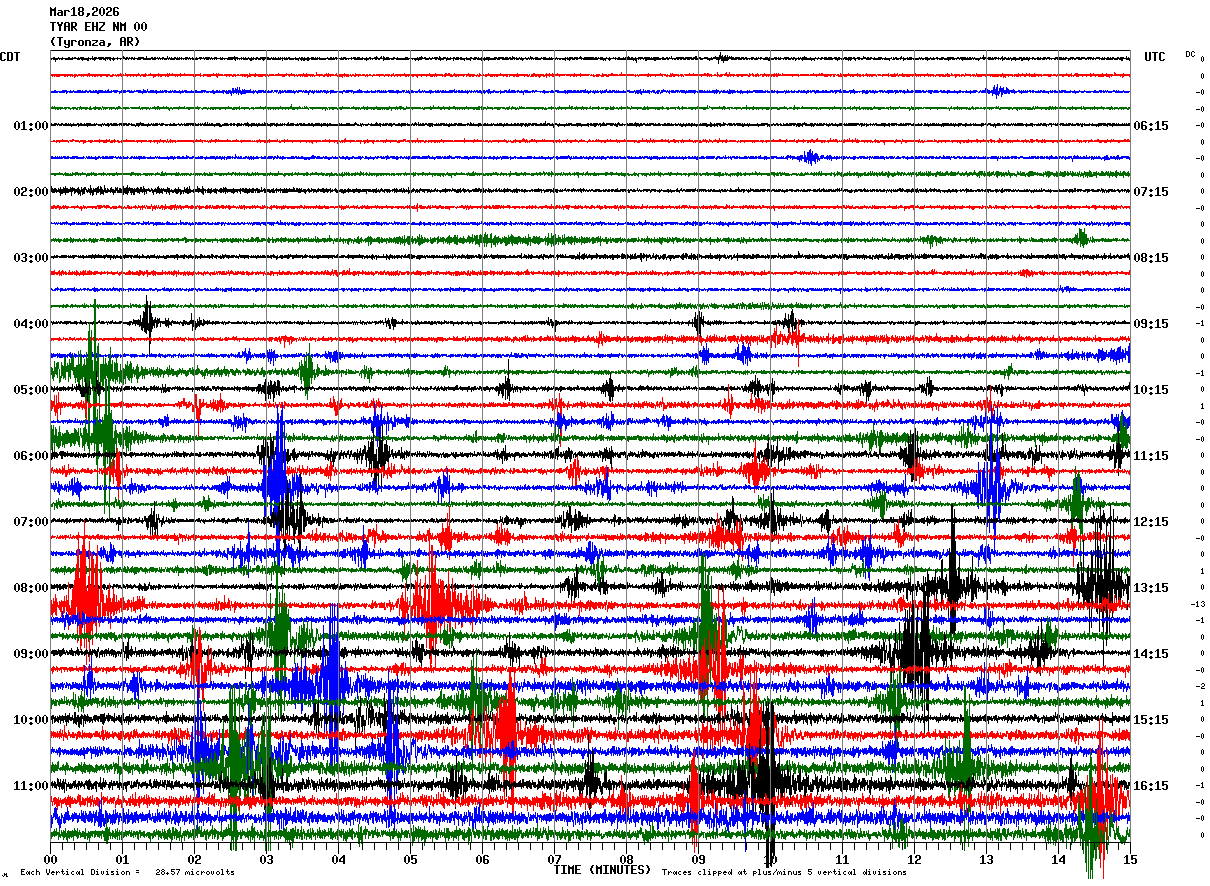This screenshot has height=886, width=1210.
Task: Click minute 03 on the bottom axis
Action: coord(267,859)
